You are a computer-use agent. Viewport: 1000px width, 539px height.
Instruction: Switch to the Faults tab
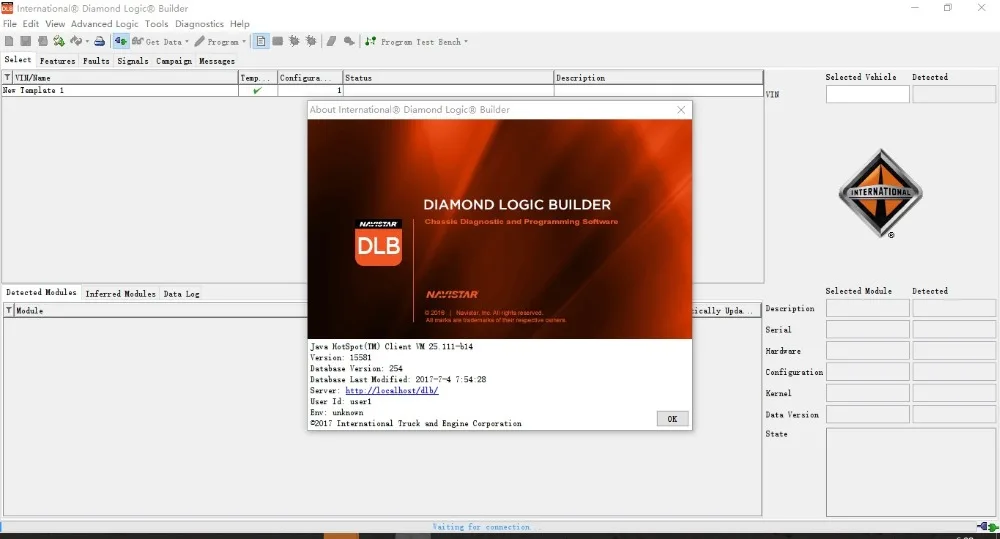pyautogui.click(x=96, y=61)
